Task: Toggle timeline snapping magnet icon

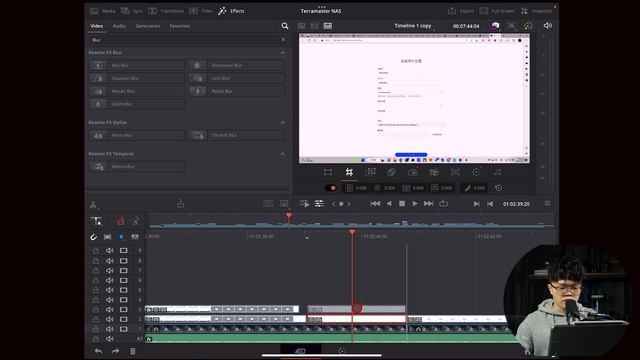Action: click(93, 237)
